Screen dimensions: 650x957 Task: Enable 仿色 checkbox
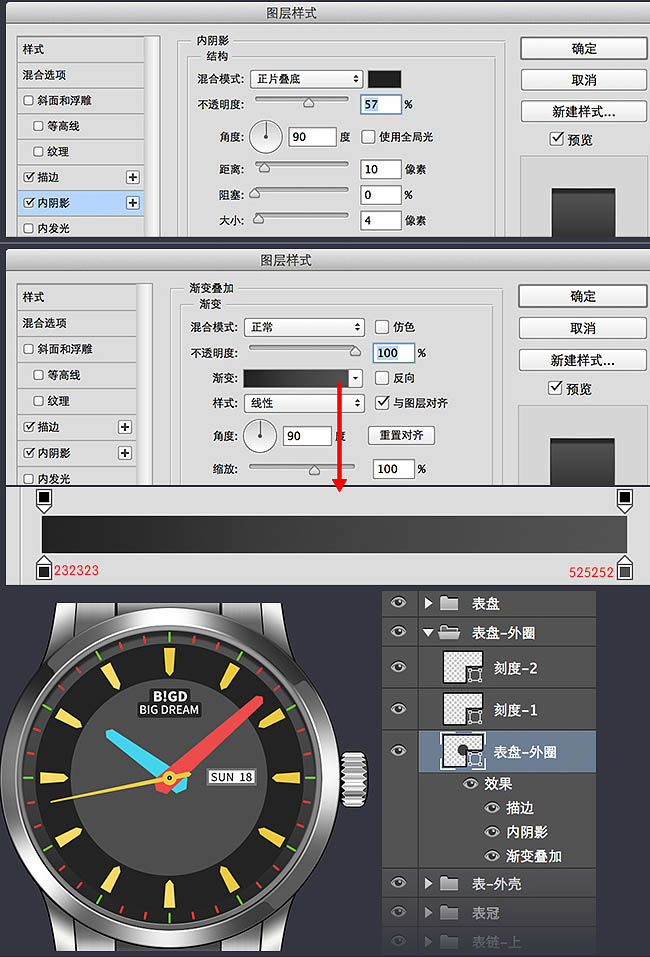(x=382, y=327)
